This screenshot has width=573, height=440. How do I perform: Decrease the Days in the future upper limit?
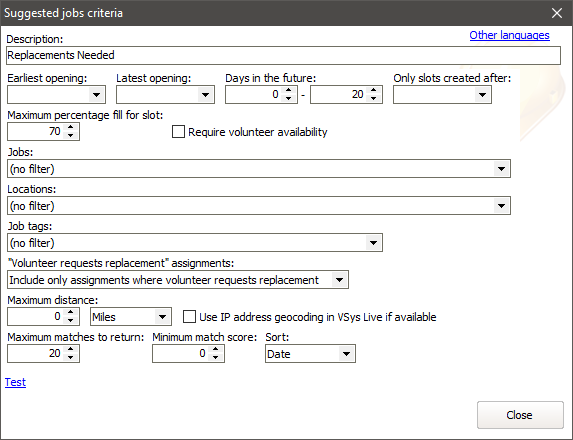(x=373, y=98)
